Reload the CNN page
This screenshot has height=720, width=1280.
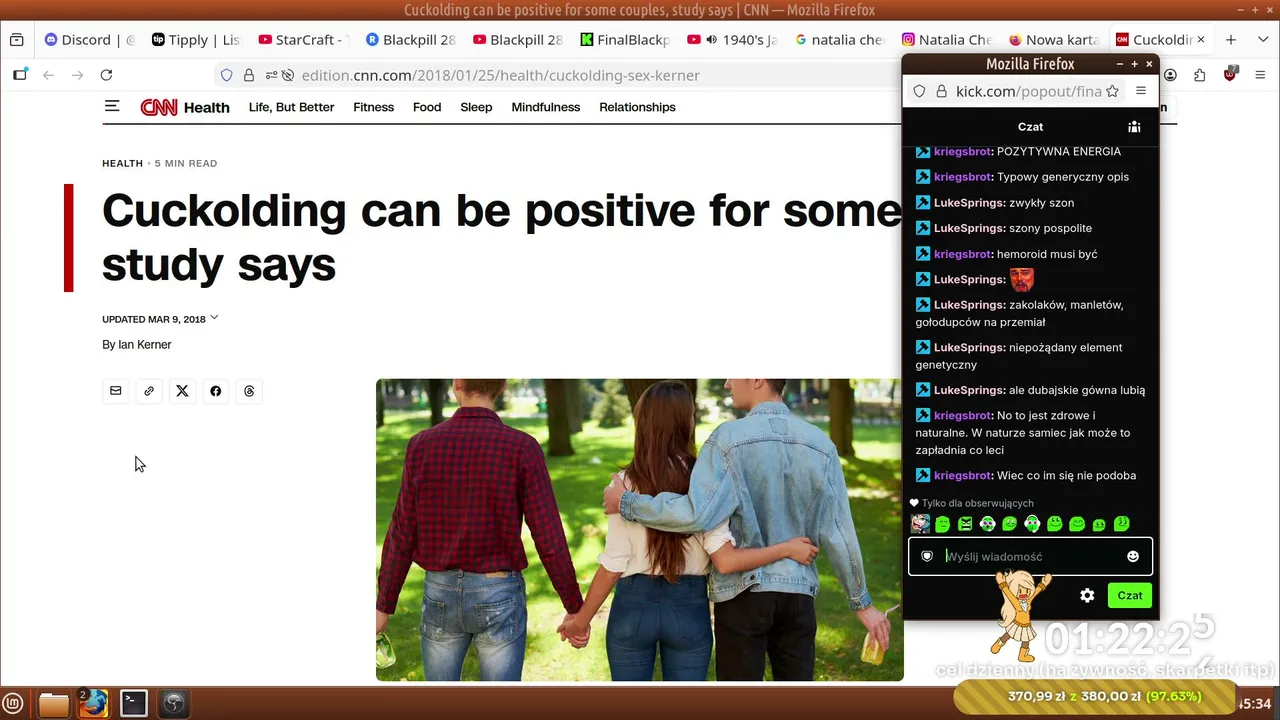[106, 75]
